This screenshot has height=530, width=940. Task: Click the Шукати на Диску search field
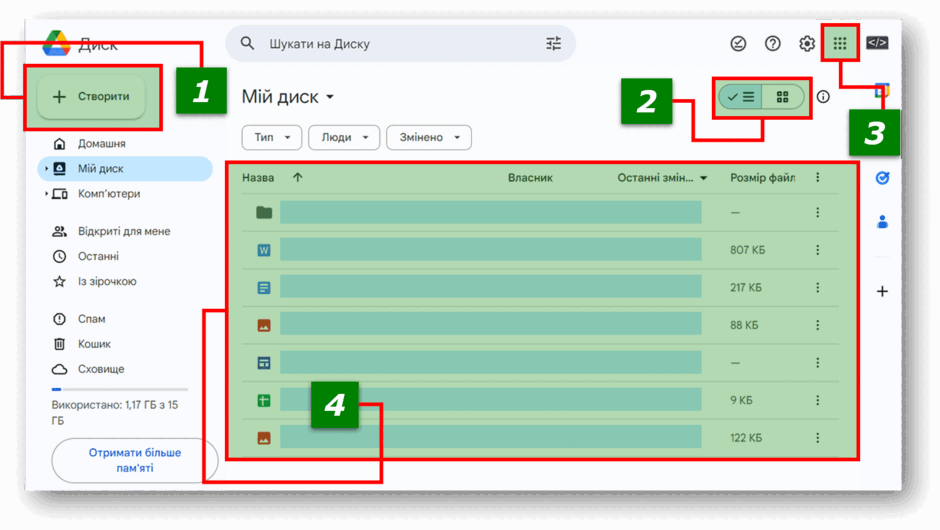[x=400, y=43]
